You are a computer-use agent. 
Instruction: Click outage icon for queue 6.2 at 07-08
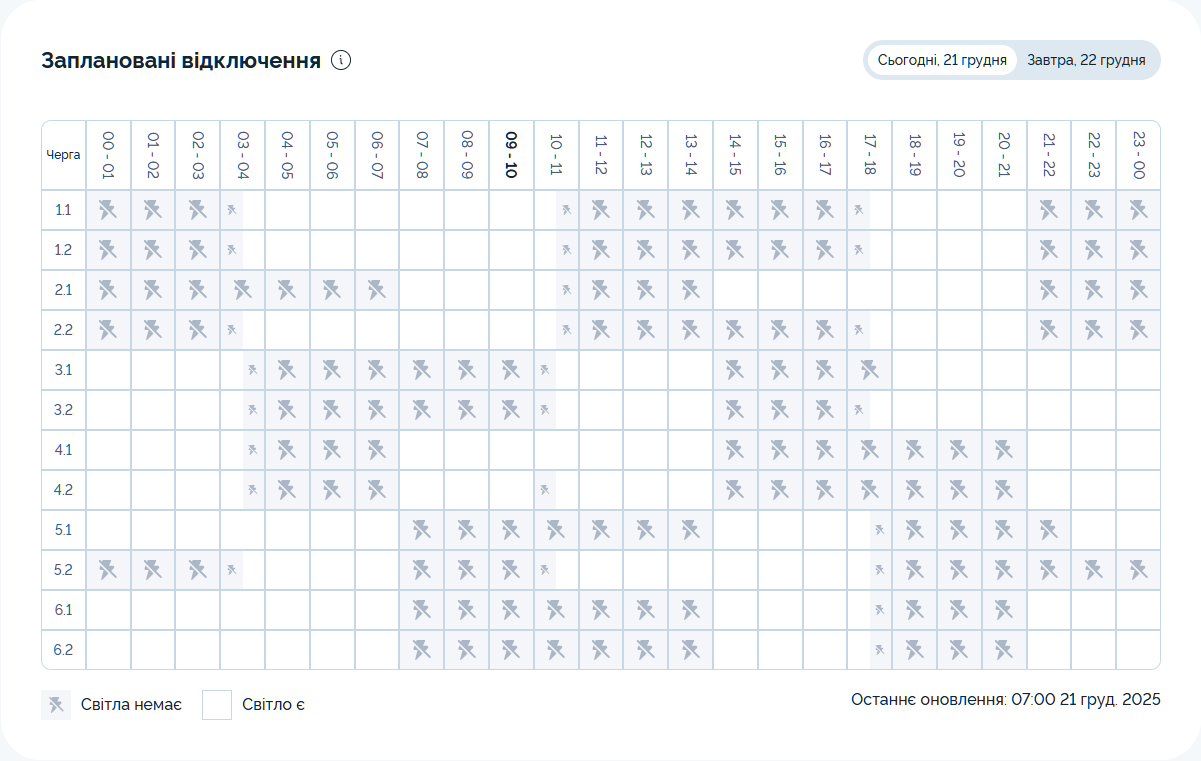[x=422, y=650]
